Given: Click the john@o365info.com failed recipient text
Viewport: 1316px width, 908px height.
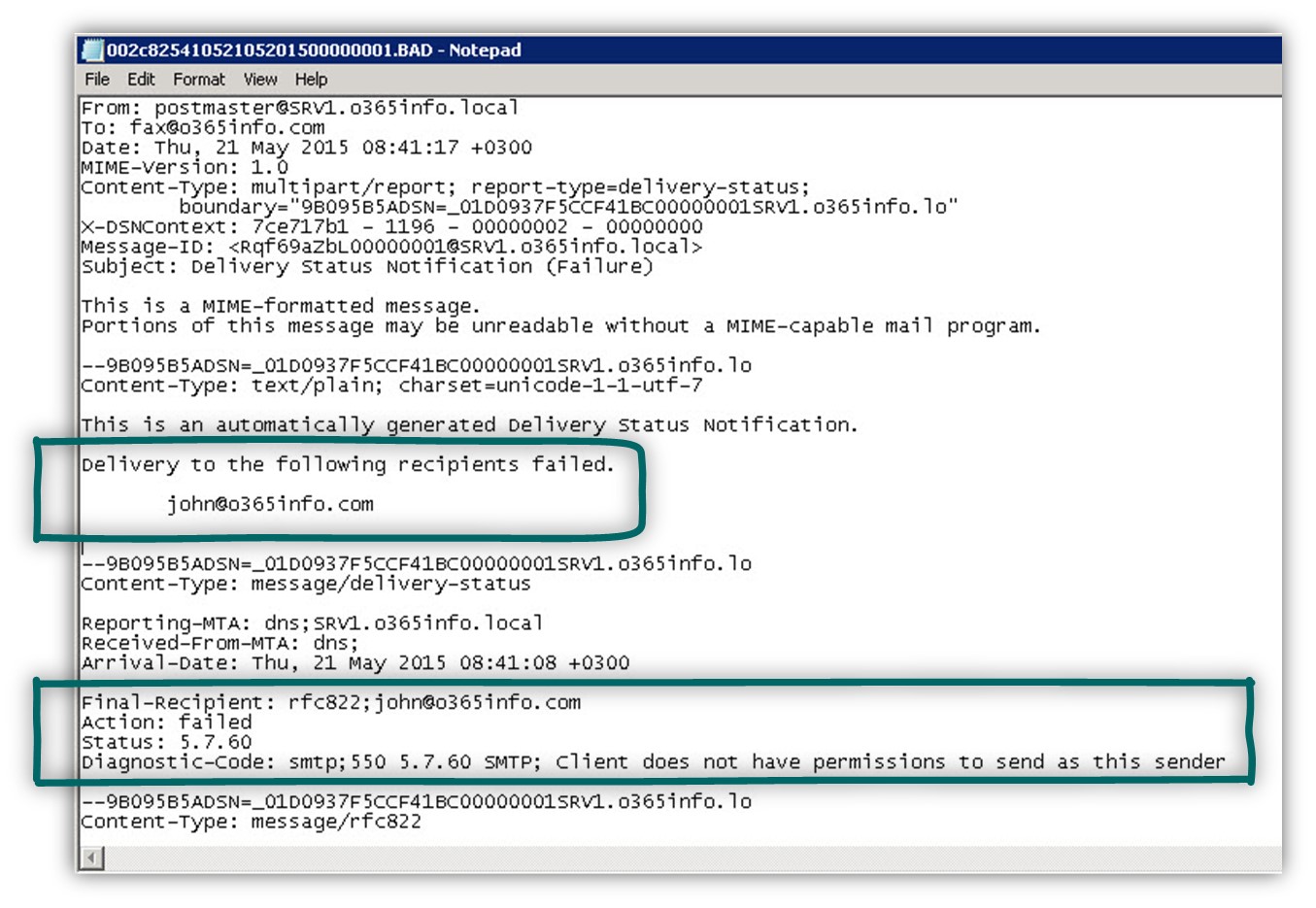Looking at the screenshot, I should (270, 504).
